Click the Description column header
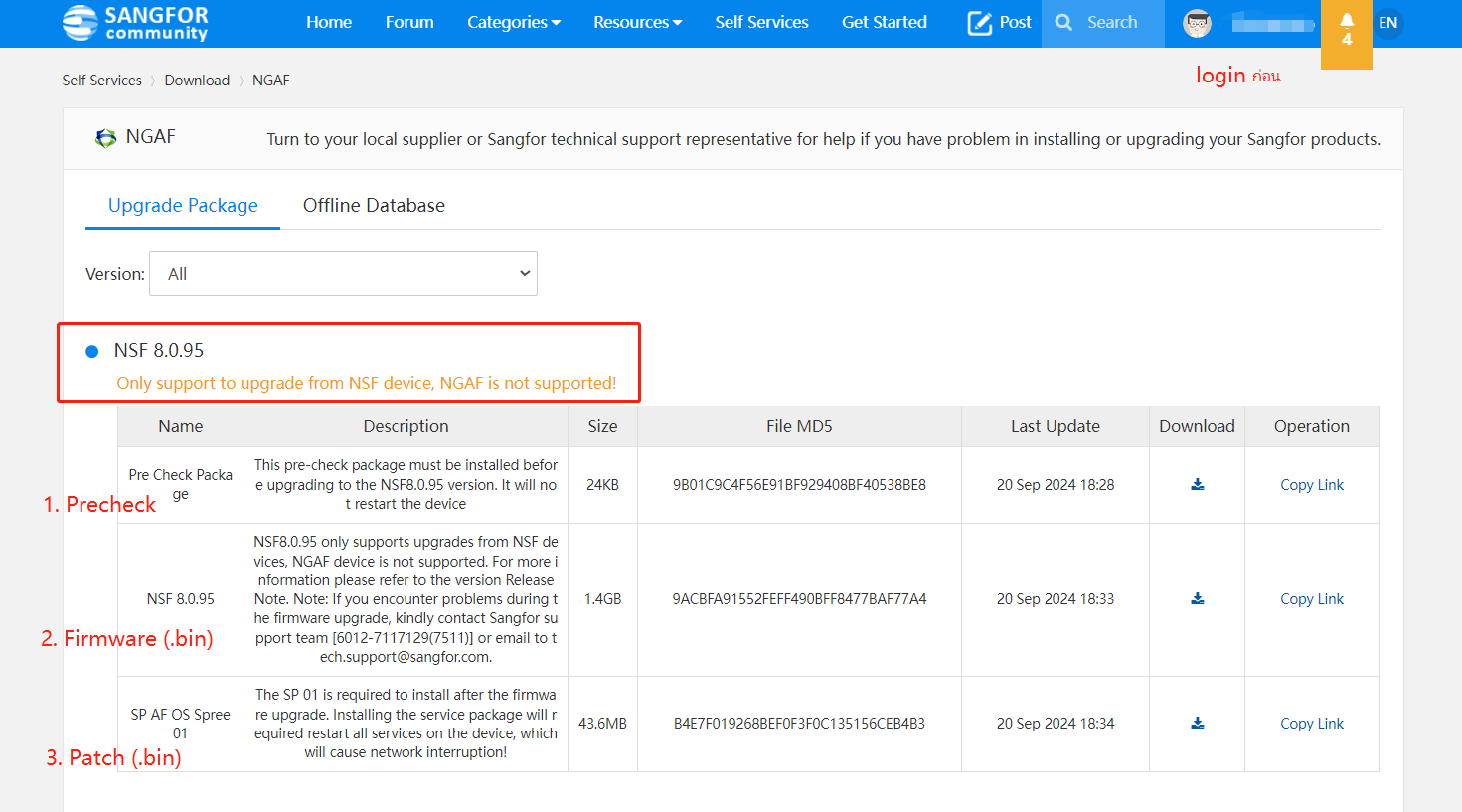 (406, 426)
